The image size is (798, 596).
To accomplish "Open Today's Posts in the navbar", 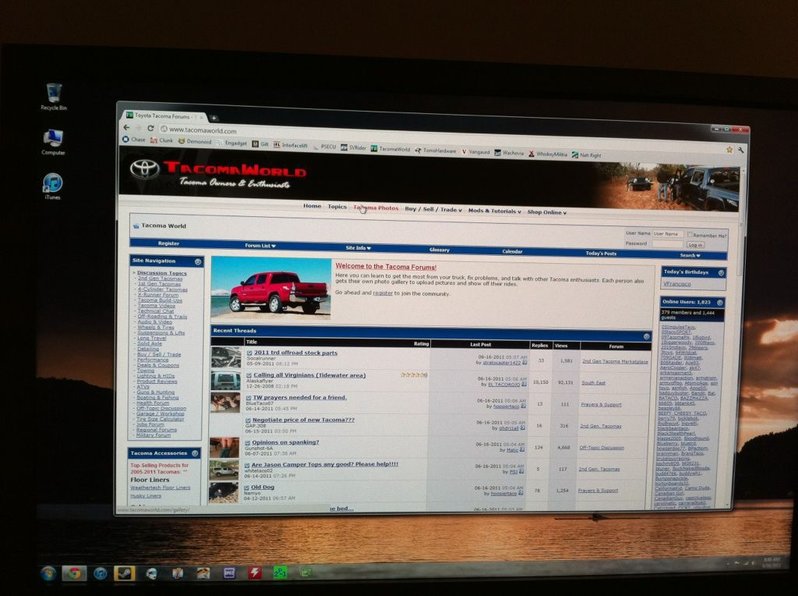I will coord(601,253).
